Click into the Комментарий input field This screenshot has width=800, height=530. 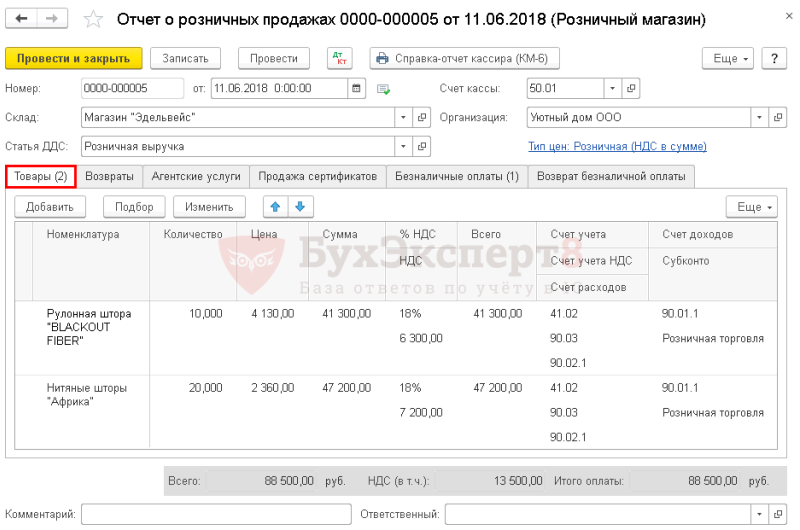coord(216,514)
